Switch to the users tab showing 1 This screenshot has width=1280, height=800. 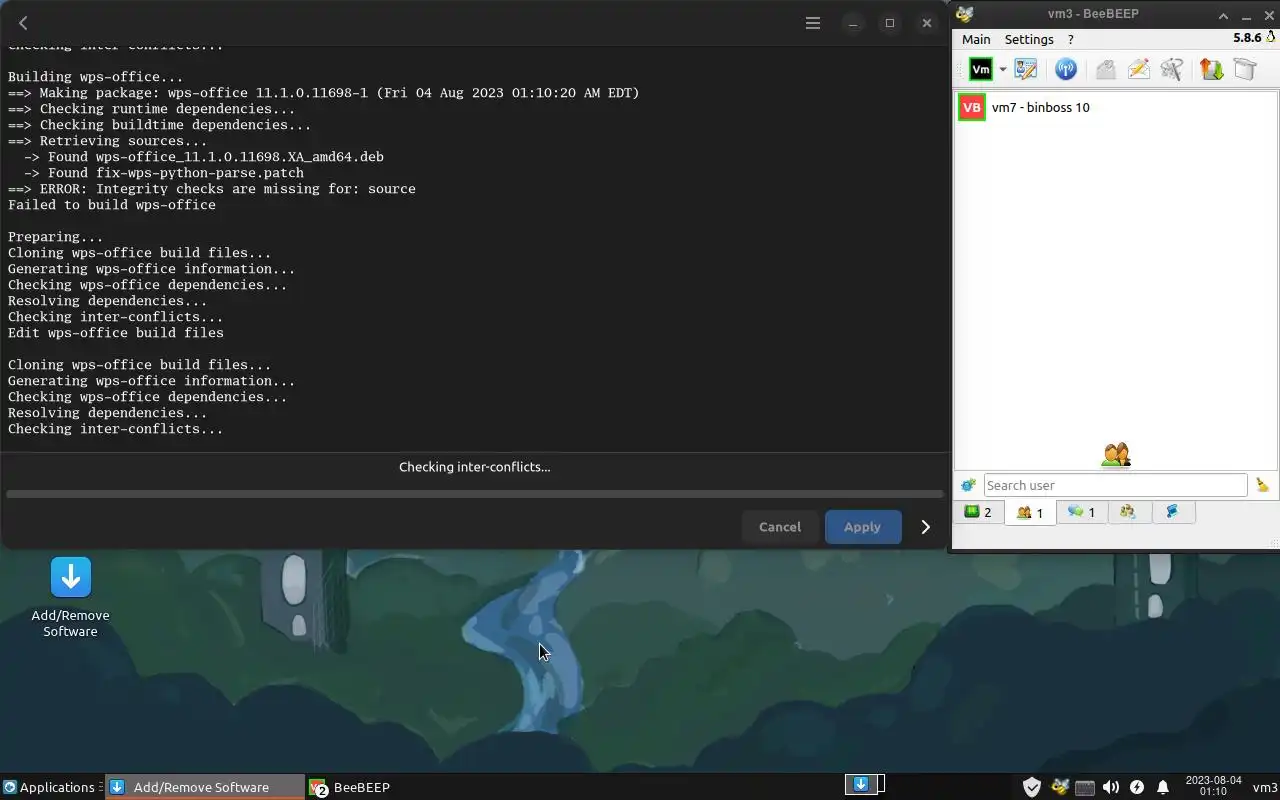coord(1030,512)
